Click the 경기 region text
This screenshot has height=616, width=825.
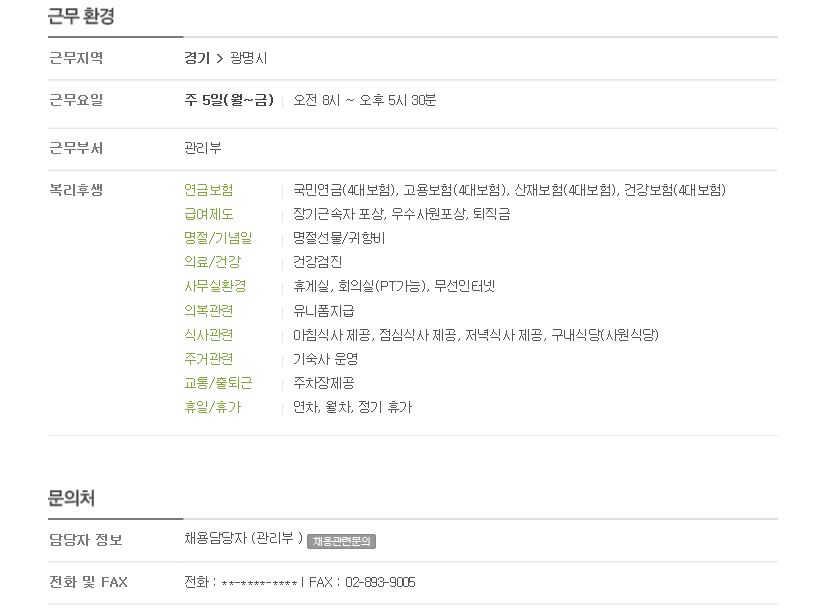click(x=197, y=58)
